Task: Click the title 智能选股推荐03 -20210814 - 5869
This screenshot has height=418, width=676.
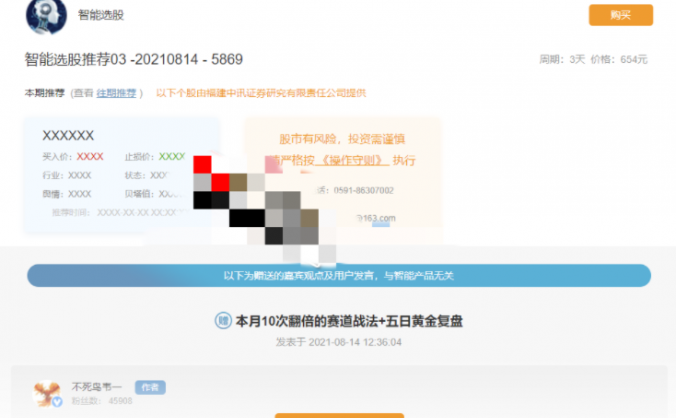Action: point(134,59)
